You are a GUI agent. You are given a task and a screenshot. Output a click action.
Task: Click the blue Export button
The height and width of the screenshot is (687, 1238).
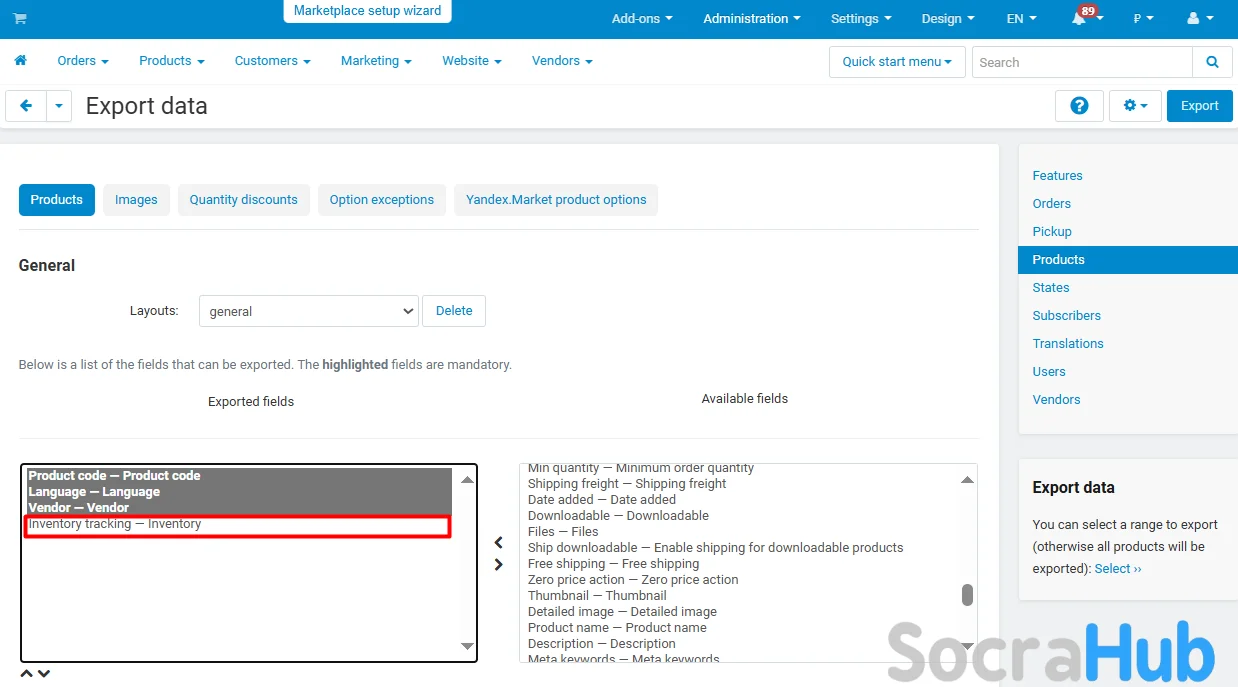1199,106
